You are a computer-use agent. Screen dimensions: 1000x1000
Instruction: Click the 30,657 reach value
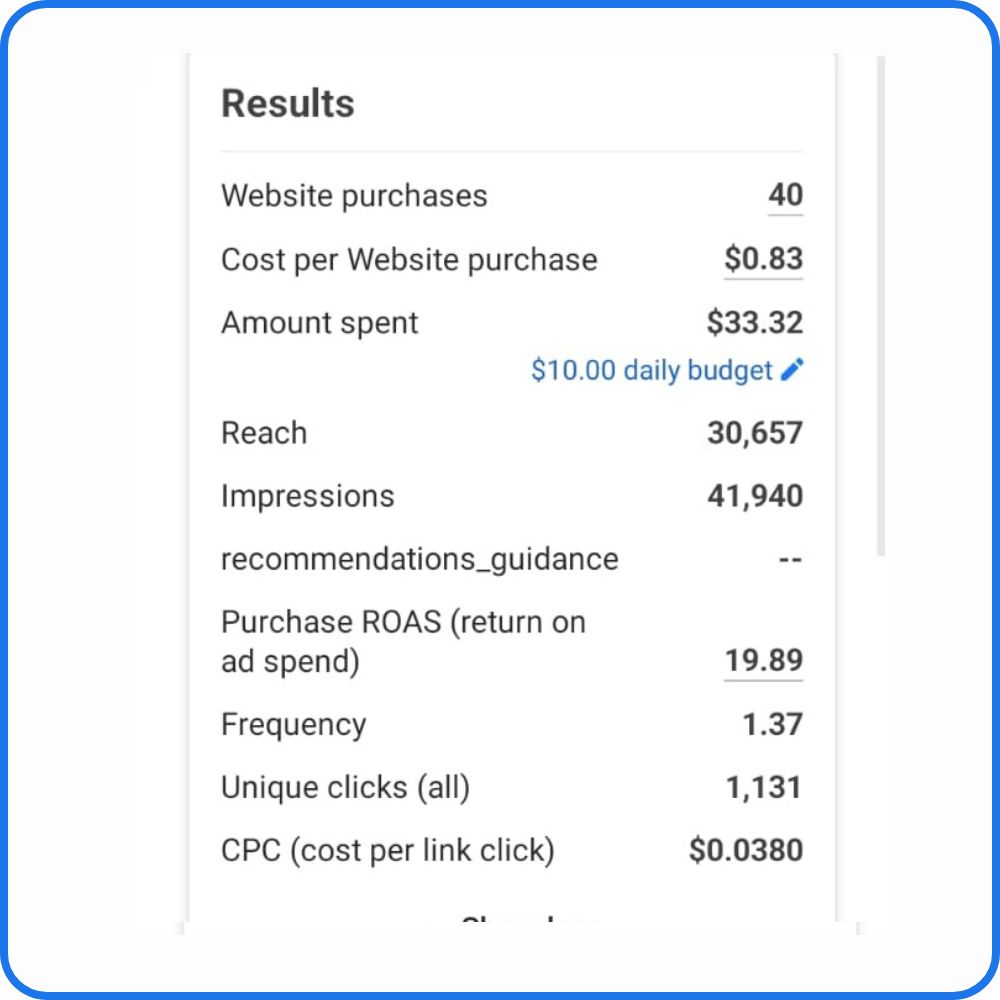[x=754, y=433]
